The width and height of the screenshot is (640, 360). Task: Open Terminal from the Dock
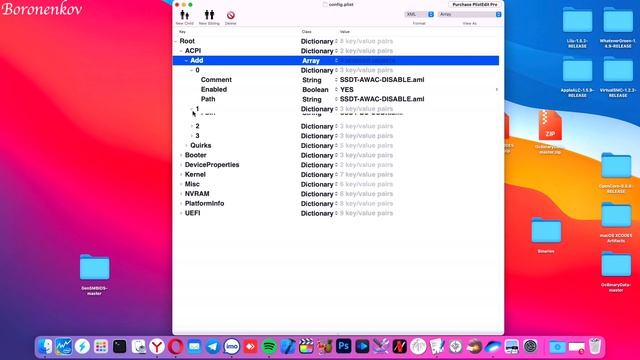click(120, 347)
